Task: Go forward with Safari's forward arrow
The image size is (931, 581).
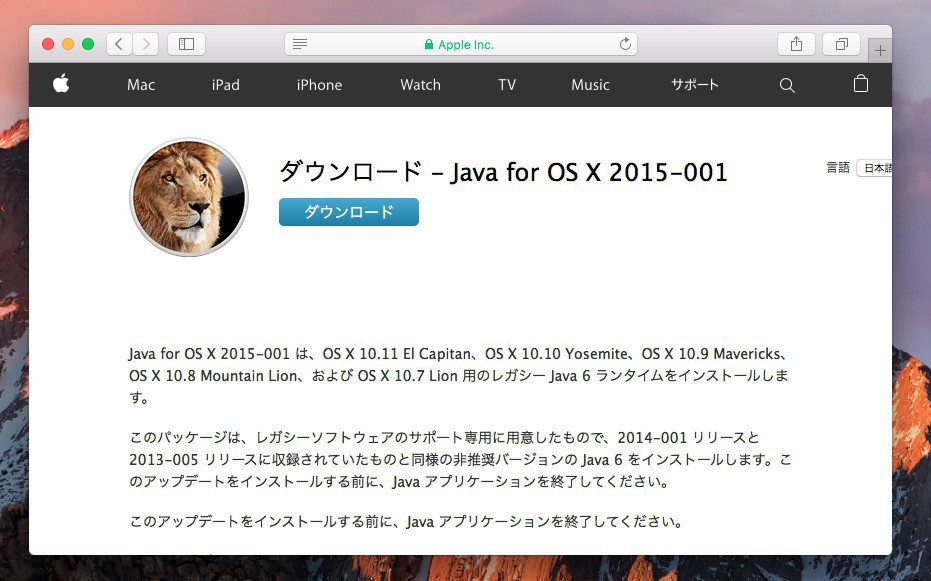Action: pos(145,44)
